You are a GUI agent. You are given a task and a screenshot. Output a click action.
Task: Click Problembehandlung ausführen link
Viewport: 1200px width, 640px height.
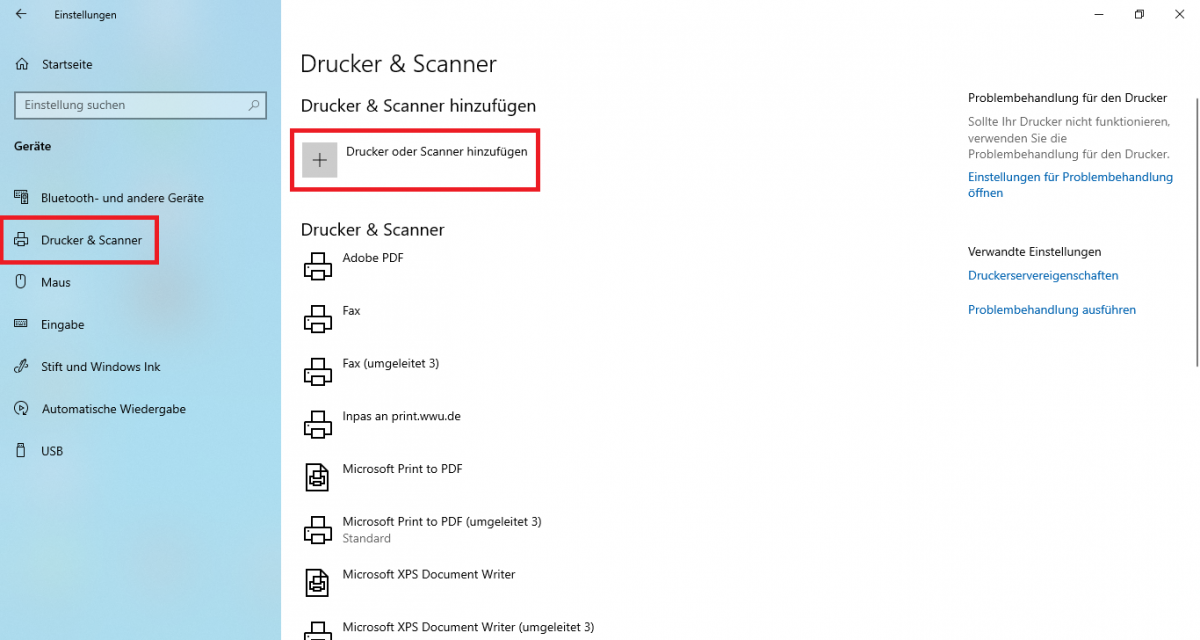(1052, 310)
